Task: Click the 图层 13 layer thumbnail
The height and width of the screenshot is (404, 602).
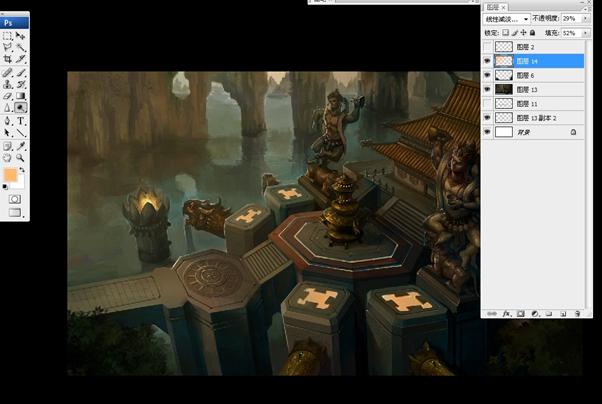Action: pyautogui.click(x=504, y=89)
